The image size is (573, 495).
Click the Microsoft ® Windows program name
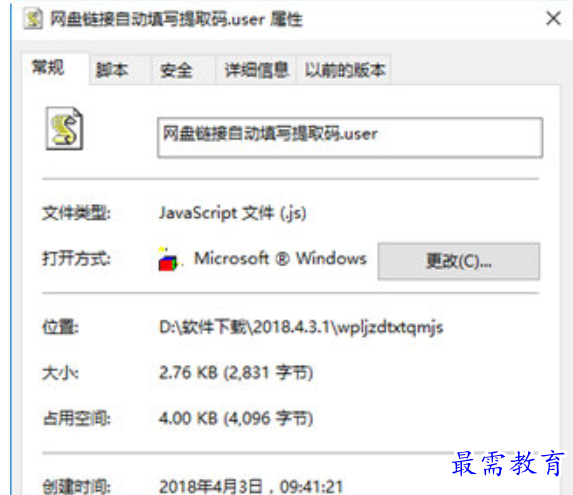pos(280,259)
